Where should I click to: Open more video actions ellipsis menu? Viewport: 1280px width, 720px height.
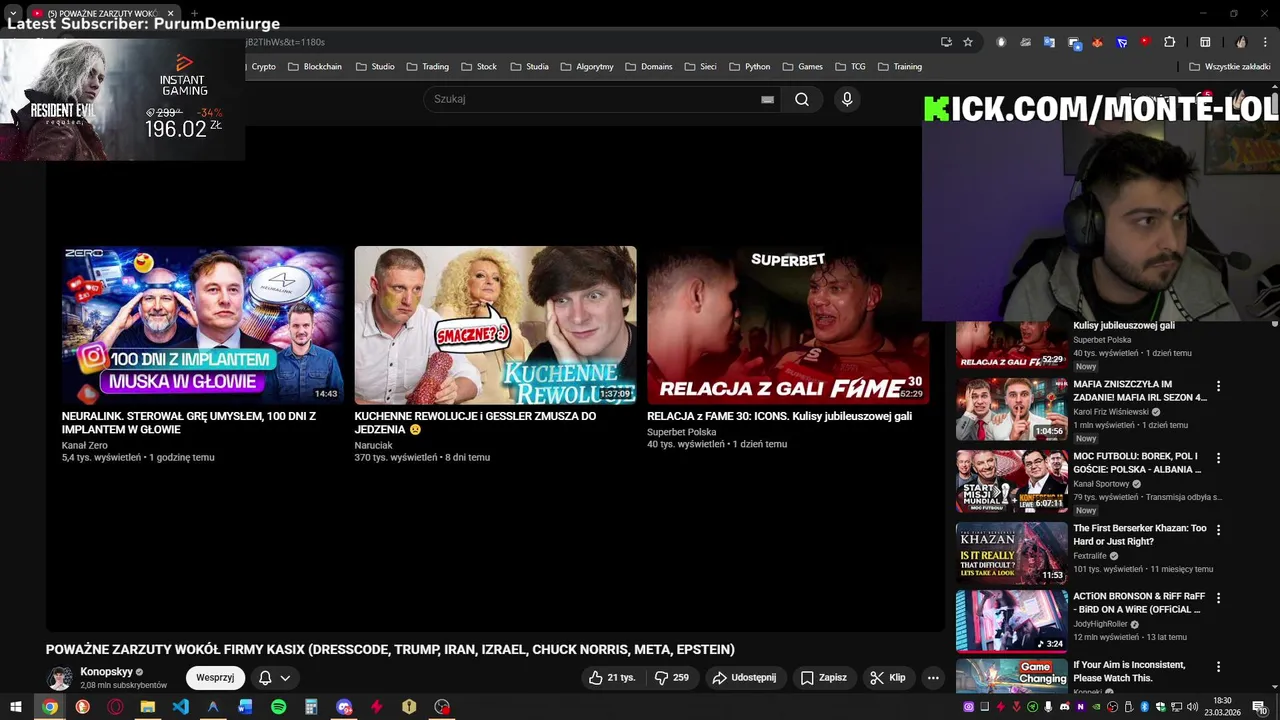coord(933,677)
